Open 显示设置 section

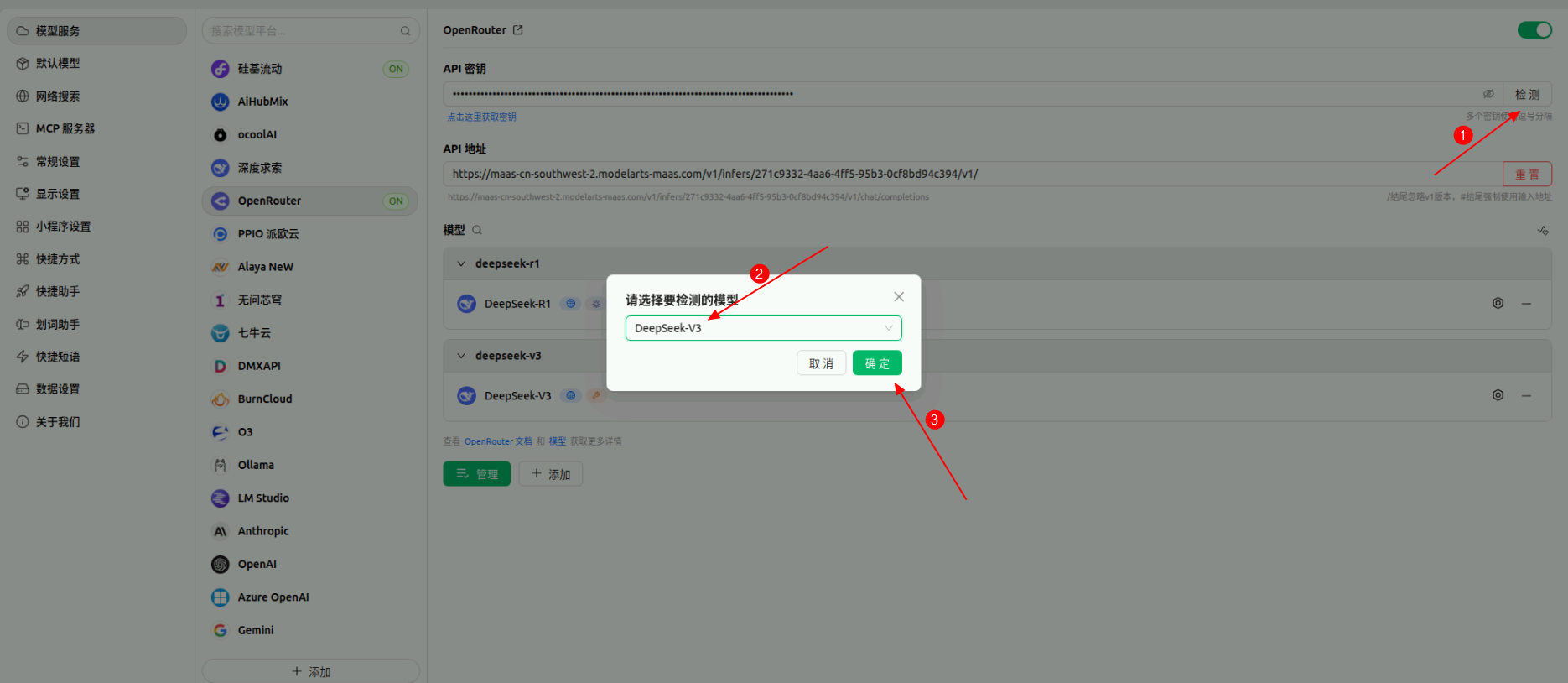[97, 194]
